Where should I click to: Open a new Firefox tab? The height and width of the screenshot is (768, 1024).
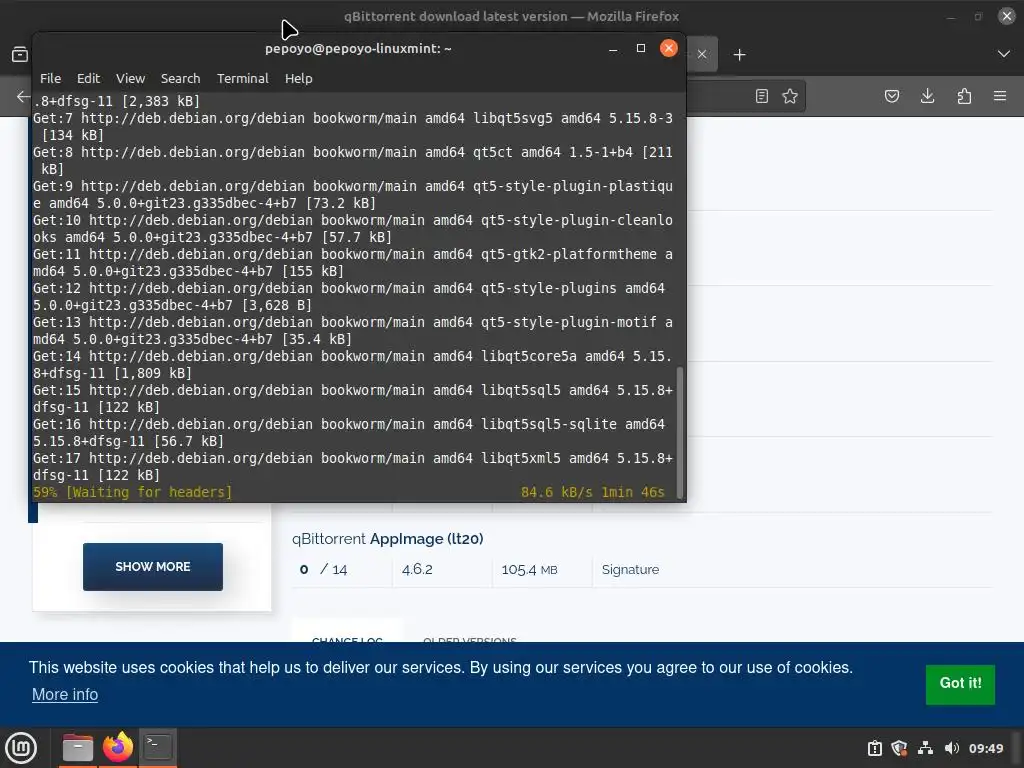739,55
